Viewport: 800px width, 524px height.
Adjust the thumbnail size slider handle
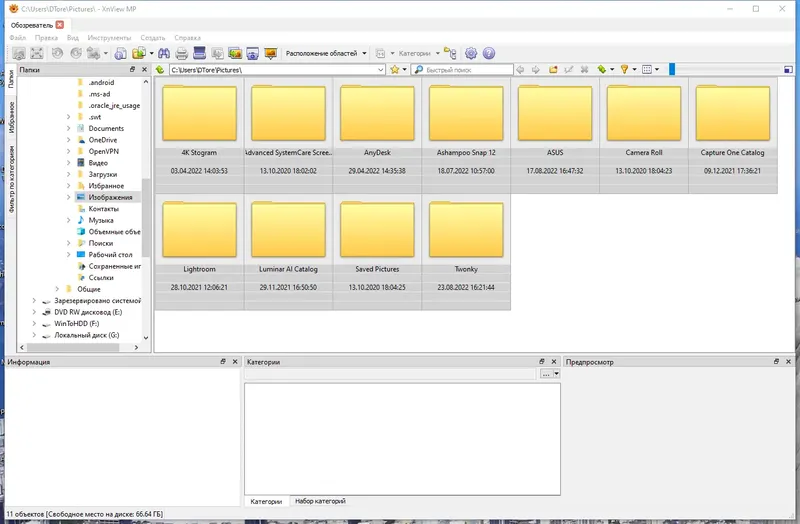tap(672, 69)
